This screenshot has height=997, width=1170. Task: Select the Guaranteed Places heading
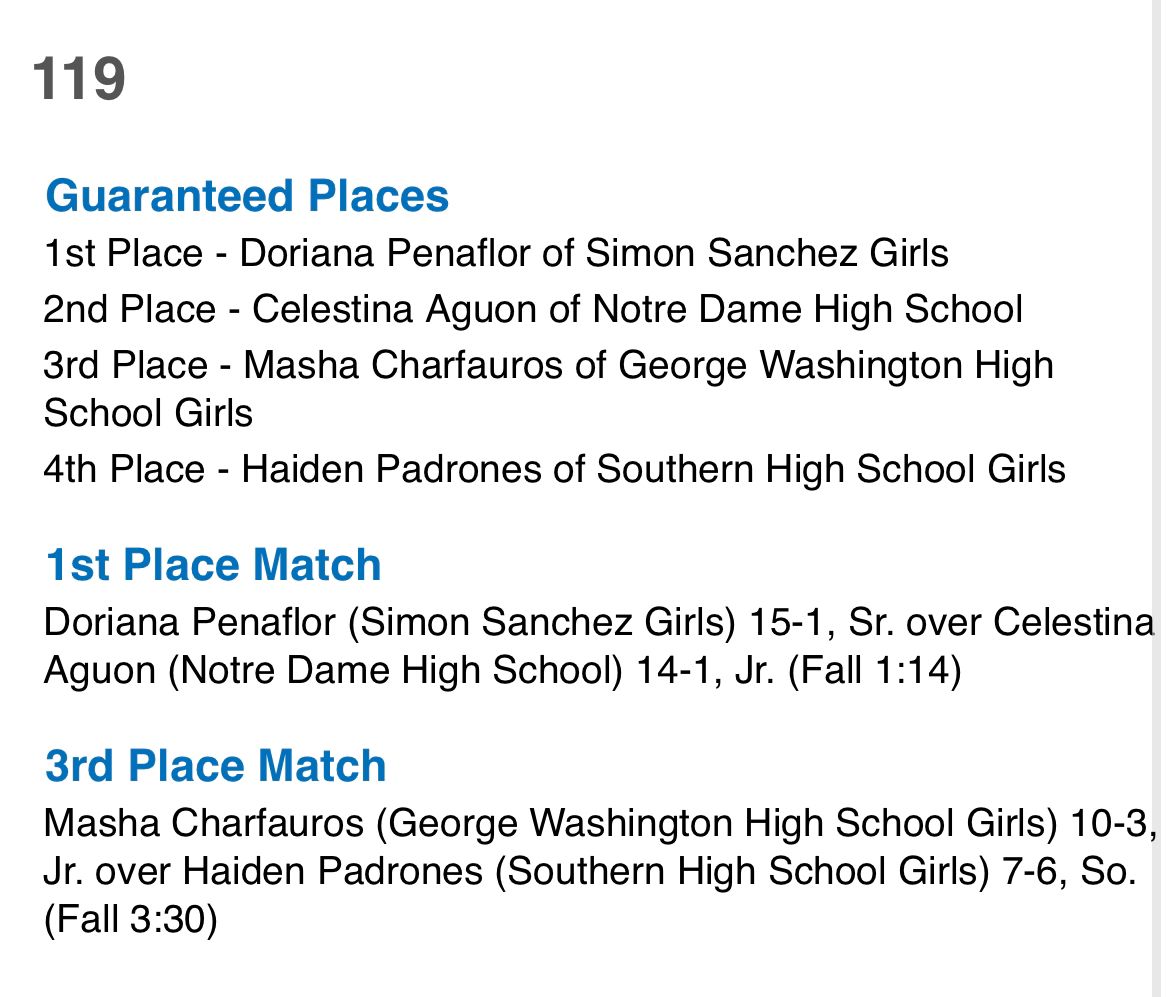[x=247, y=196]
